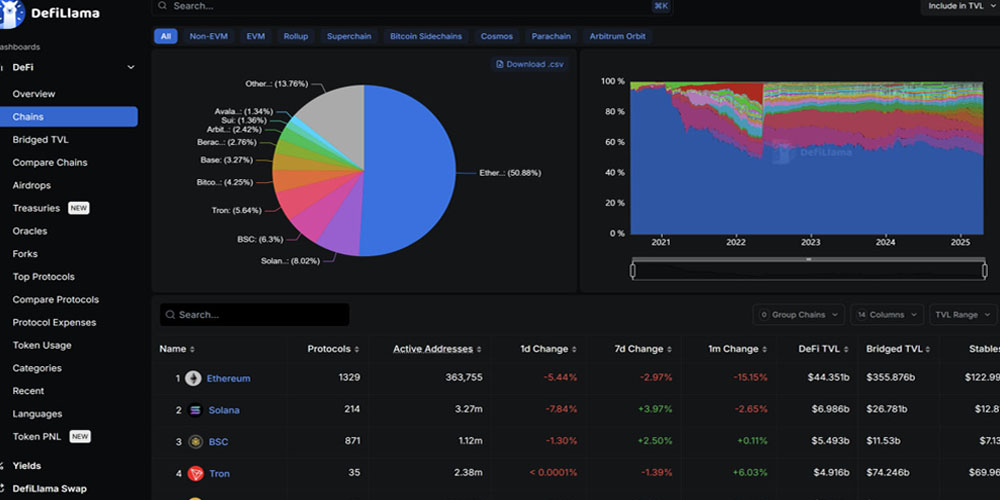
Task: Open the Ethereum chain link
Action: (x=228, y=379)
